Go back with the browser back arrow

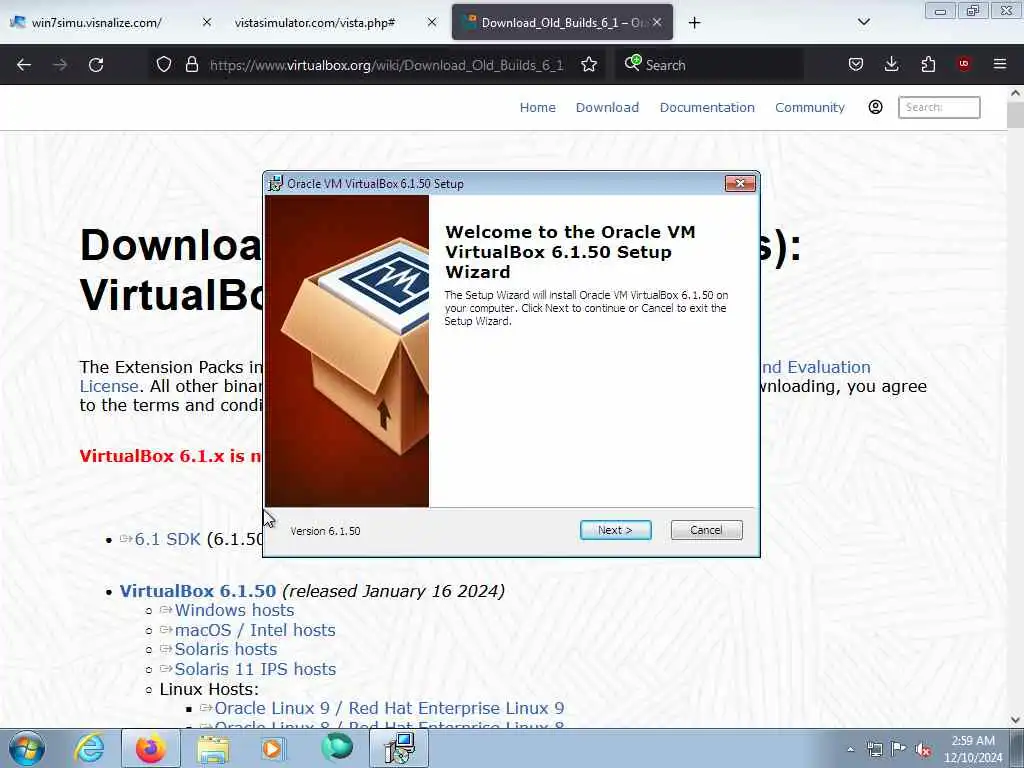[24, 65]
